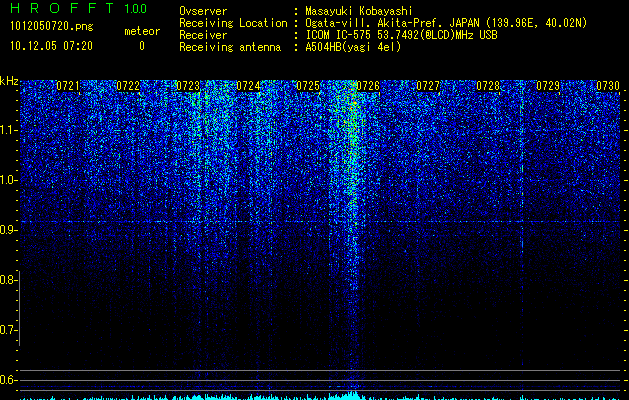This screenshot has width=629, height=400.
Task: Click the 0729 time marker
Action: coord(548,86)
